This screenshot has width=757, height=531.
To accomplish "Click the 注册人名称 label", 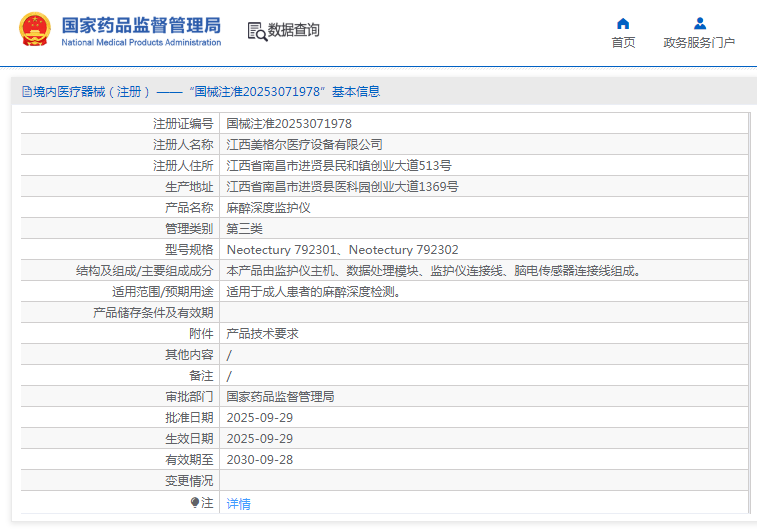I will click(x=183, y=144).
